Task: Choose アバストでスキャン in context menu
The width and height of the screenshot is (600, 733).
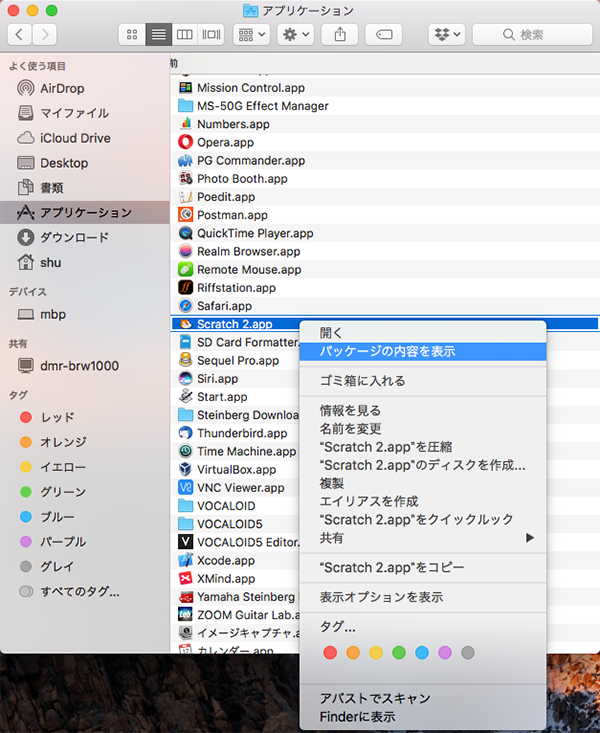Action: pos(423,698)
